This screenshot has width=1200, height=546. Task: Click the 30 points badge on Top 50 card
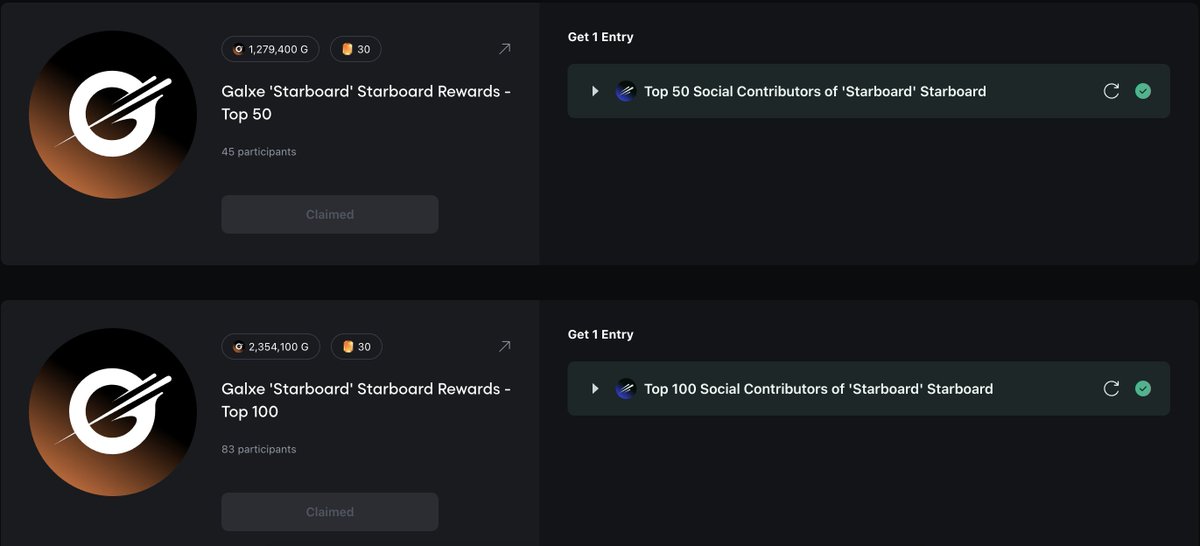coord(356,49)
